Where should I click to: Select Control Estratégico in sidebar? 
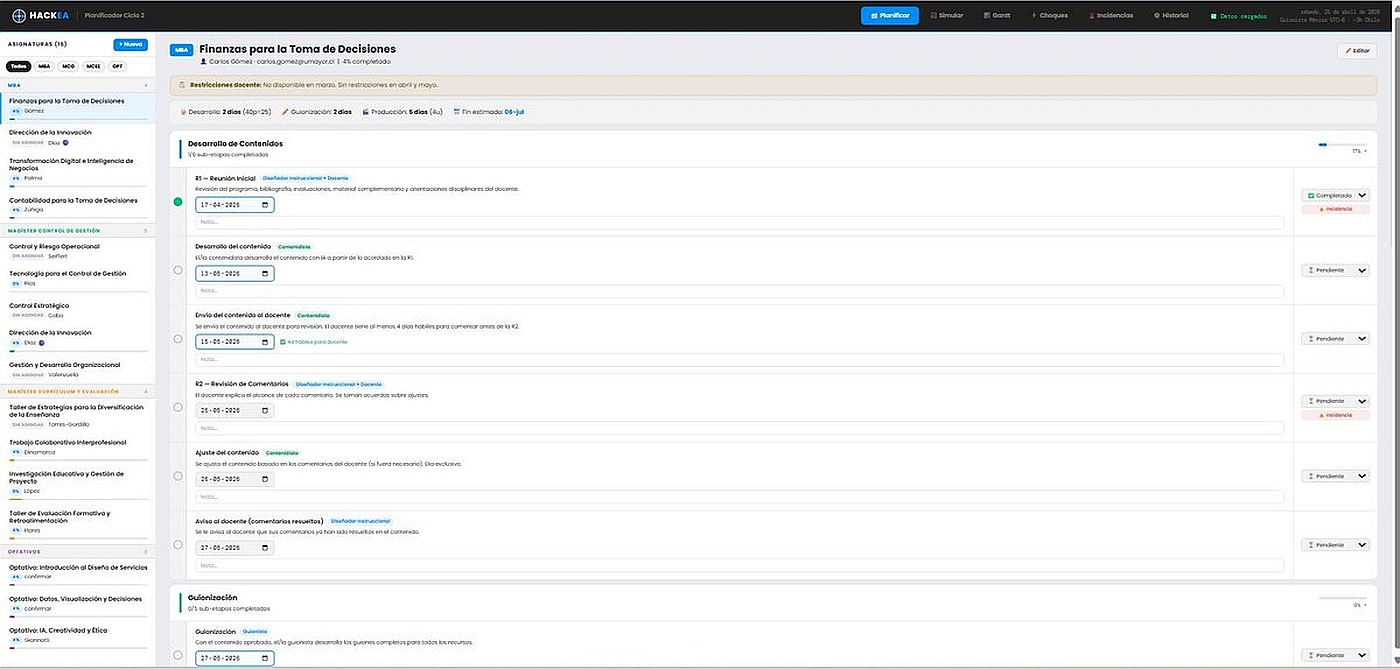click(77, 310)
